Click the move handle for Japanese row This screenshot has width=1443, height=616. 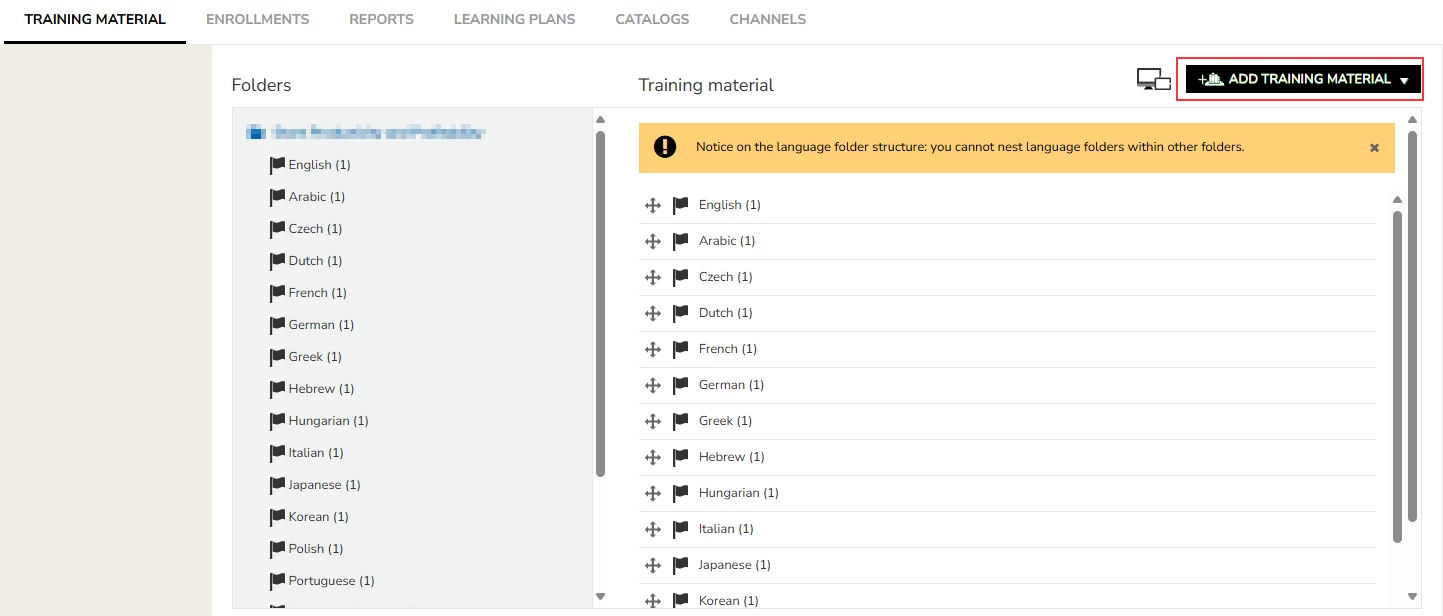click(653, 565)
